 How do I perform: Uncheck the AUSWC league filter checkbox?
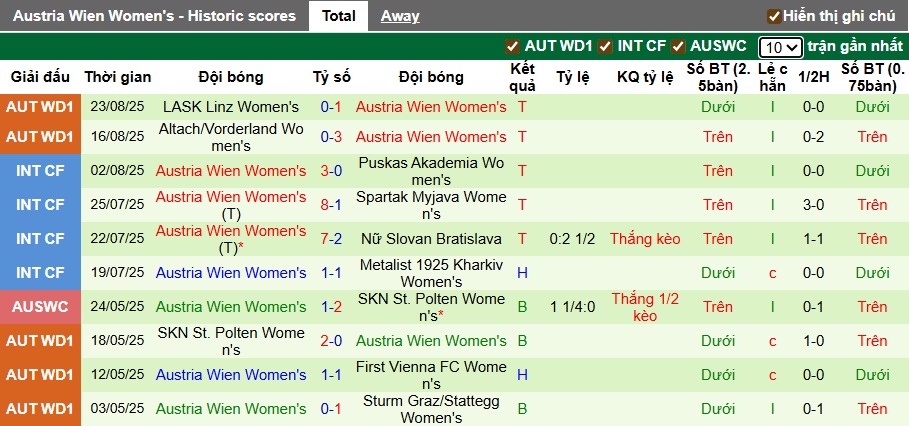click(x=678, y=46)
